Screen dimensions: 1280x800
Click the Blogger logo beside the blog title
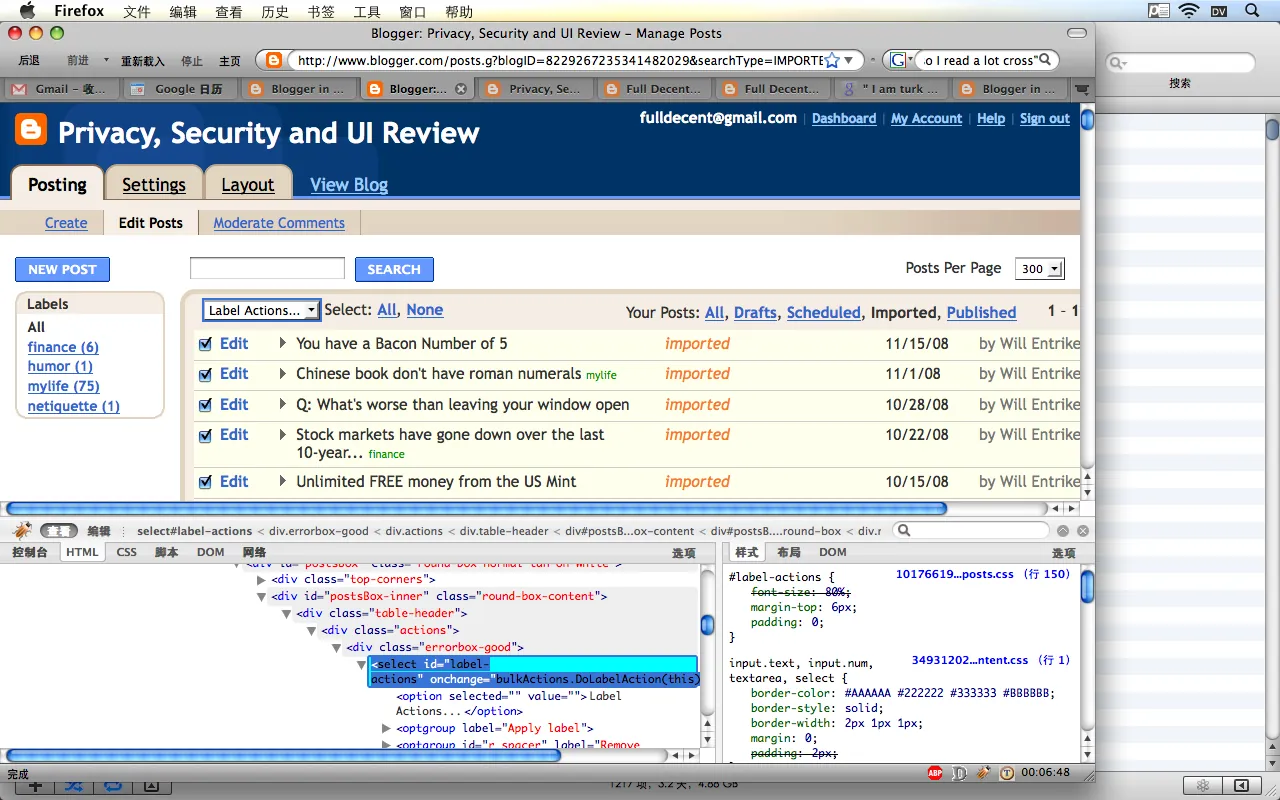pyautogui.click(x=31, y=131)
